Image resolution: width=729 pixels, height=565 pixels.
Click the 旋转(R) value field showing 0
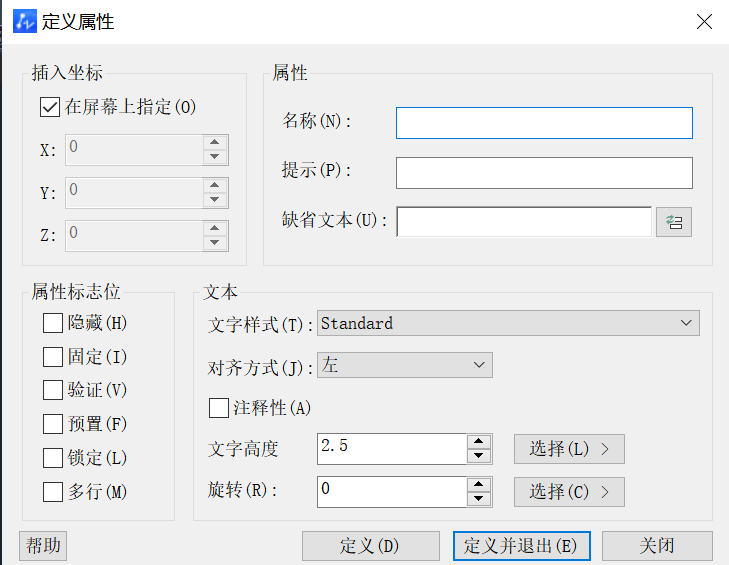tap(392, 492)
